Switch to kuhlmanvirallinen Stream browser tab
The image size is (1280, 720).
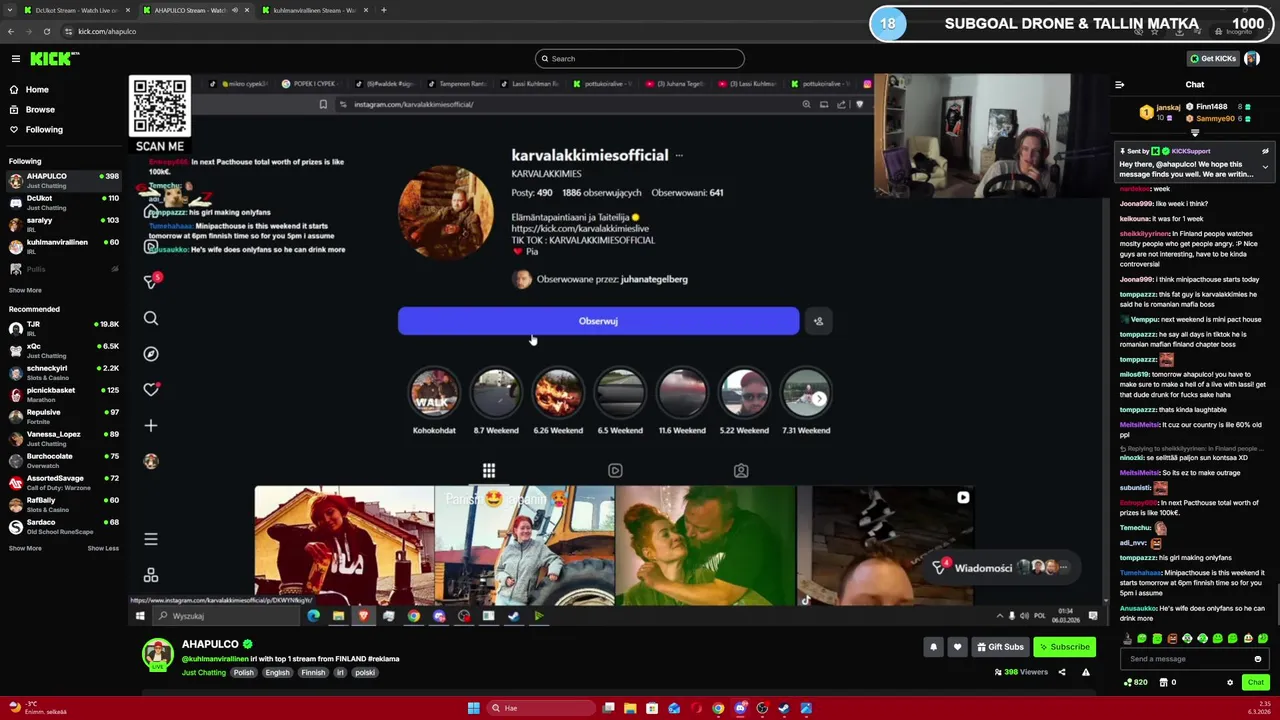pyautogui.click(x=314, y=10)
